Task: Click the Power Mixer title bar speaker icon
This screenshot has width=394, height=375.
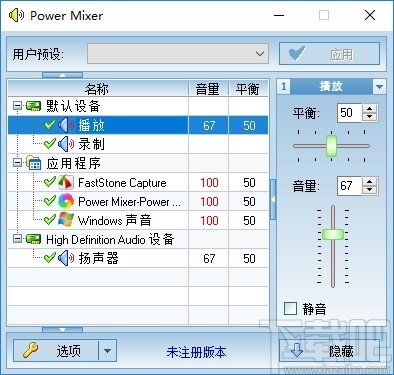Action: (16, 15)
